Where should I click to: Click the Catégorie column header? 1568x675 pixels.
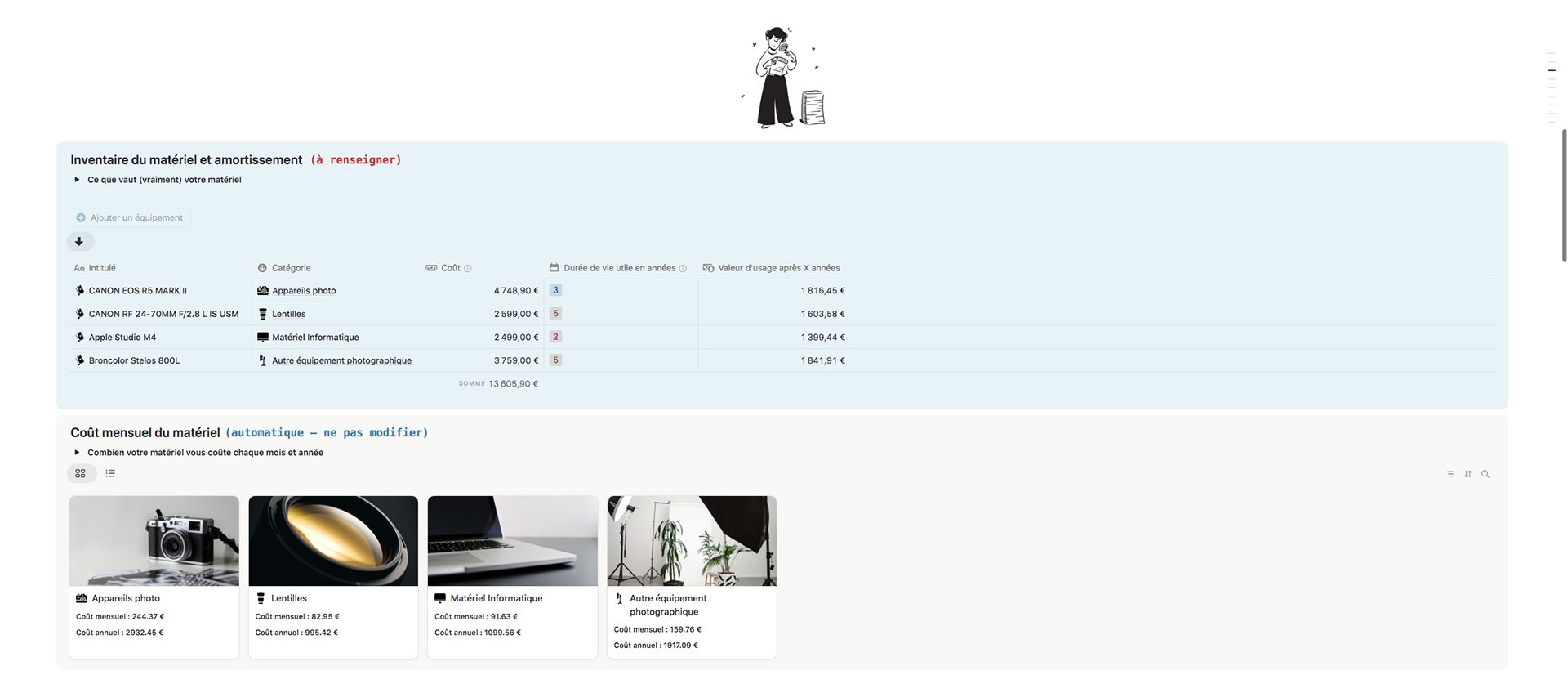(284, 268)
